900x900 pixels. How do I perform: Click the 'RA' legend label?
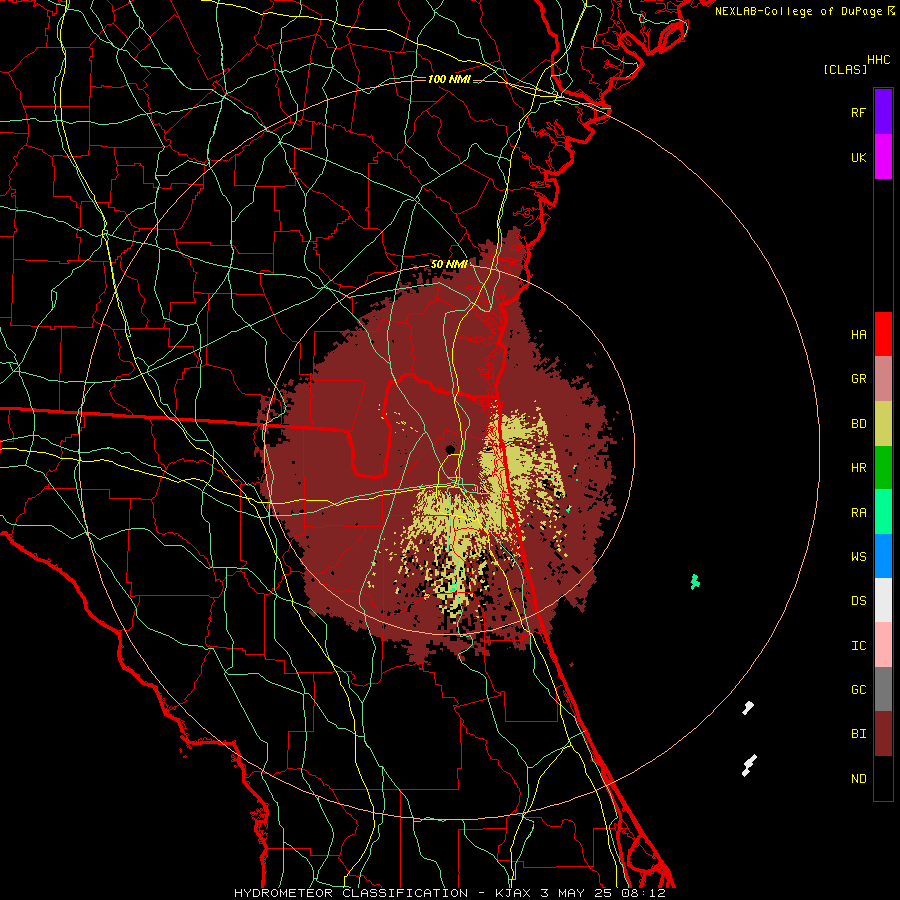coord(858,513)
